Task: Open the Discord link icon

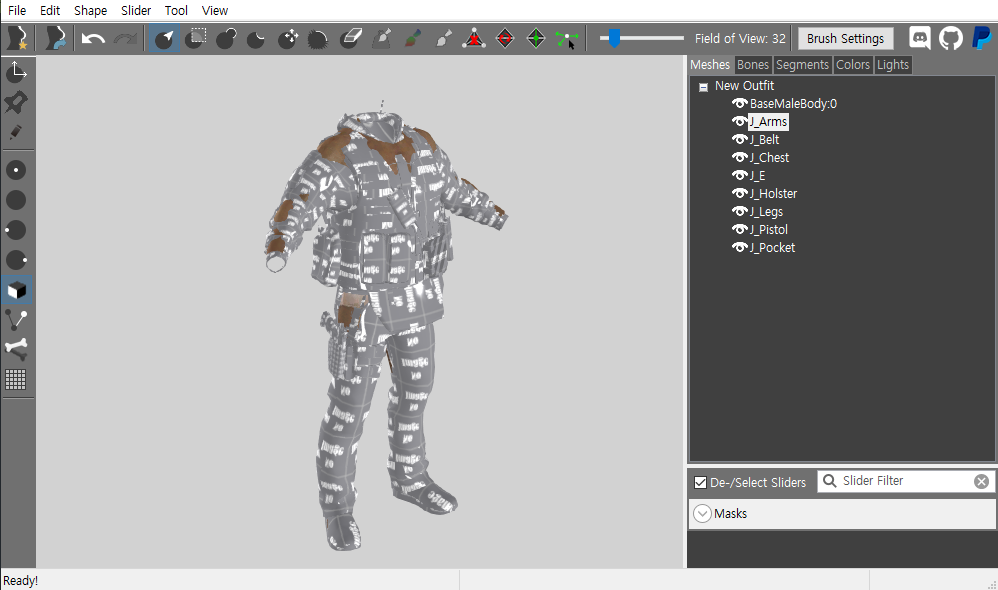Action: [x=919, y=38]
